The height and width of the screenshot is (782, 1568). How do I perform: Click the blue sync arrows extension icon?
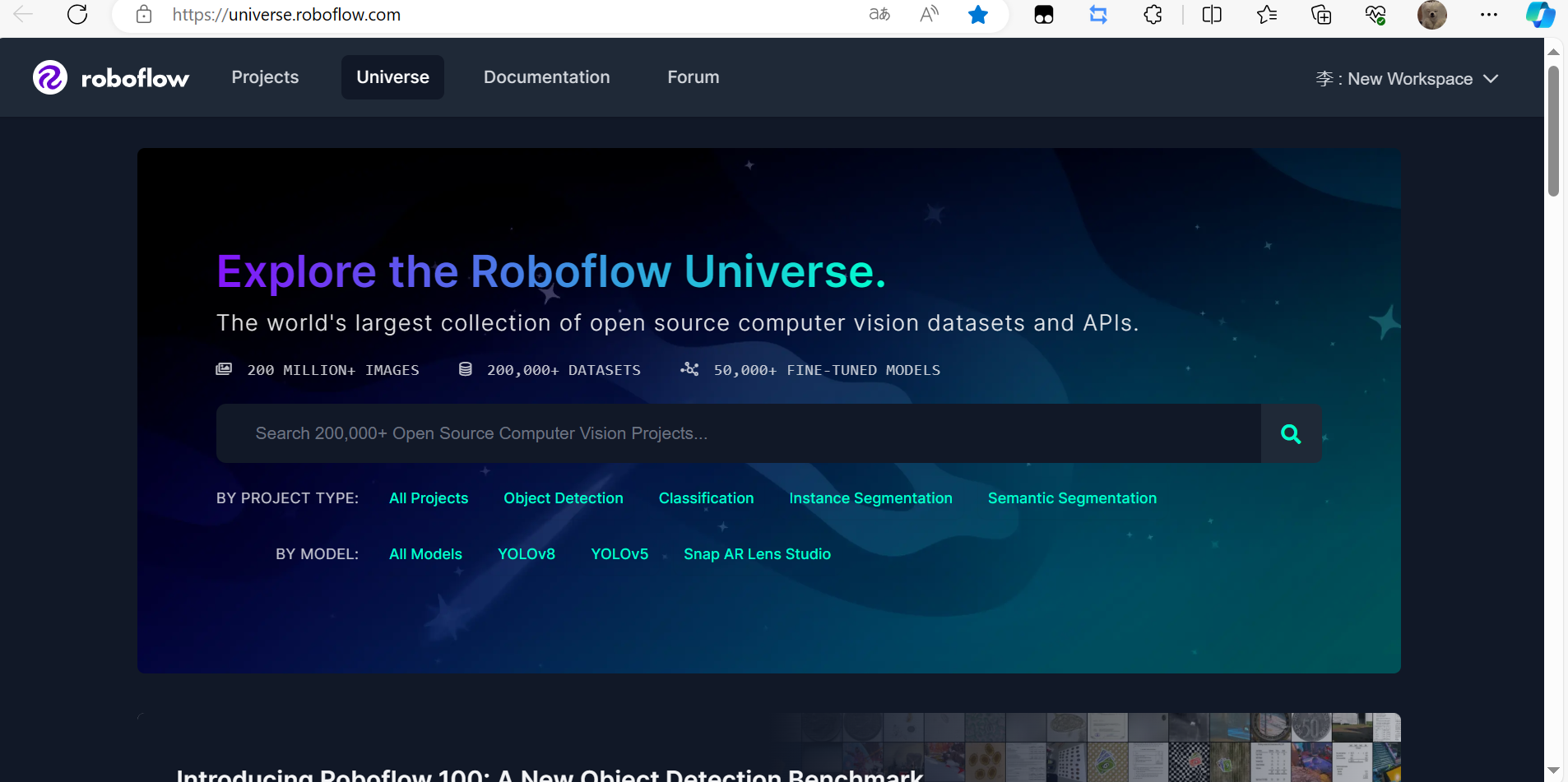coord(1098,15)
